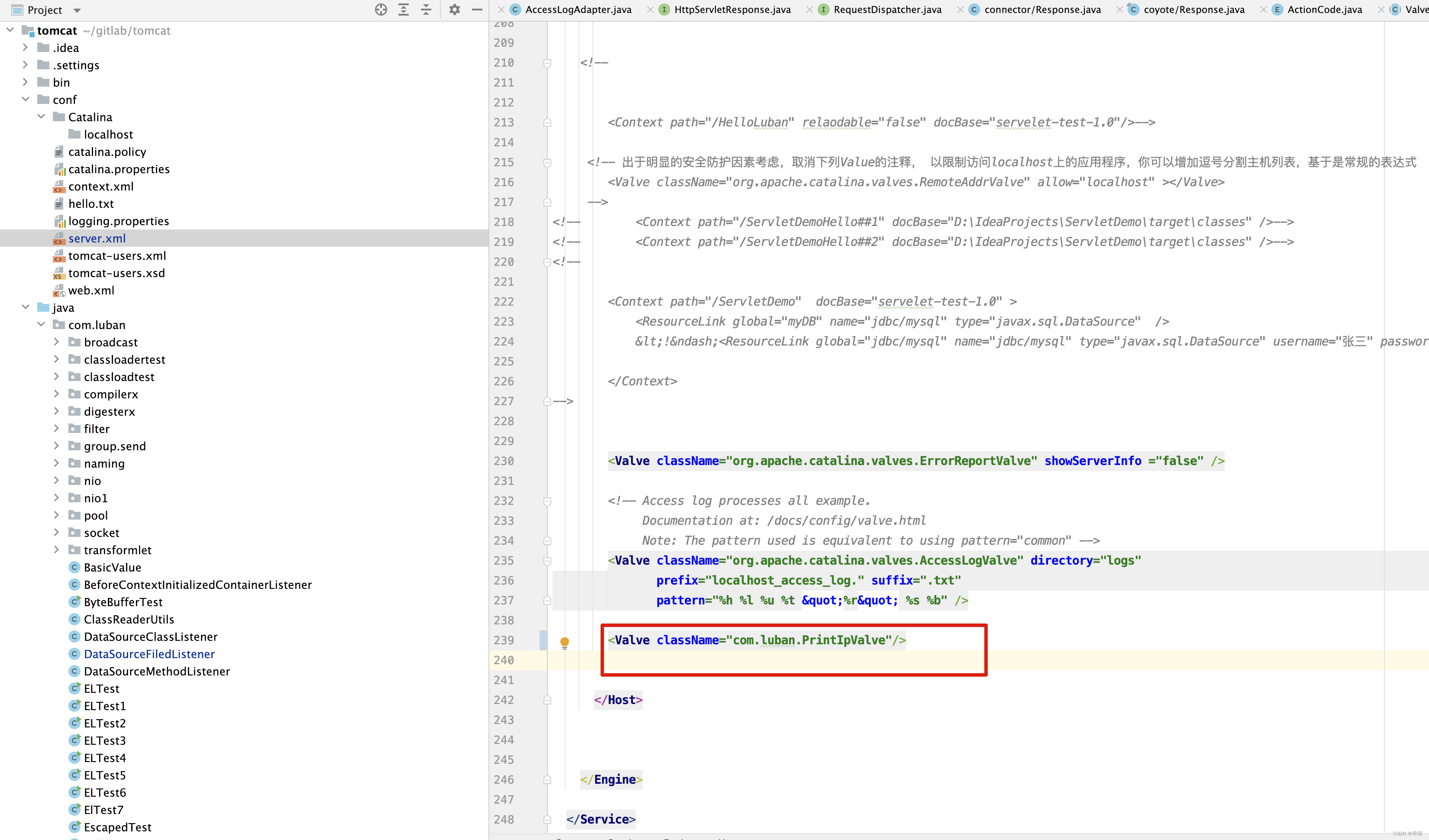Click the locate/select opened file target icon
The width and height of the screenshot is (1429, 840).
tap(381, 10)
